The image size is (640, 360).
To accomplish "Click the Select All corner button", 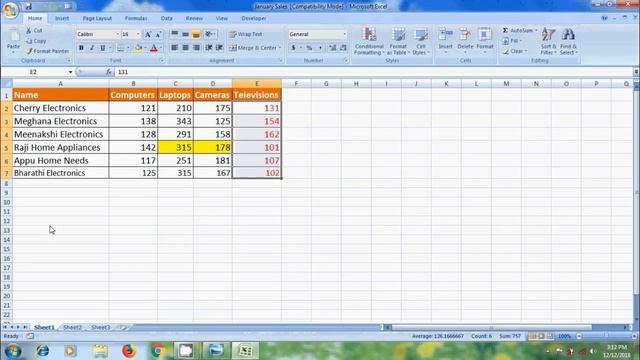I will [x=6, y=84].
